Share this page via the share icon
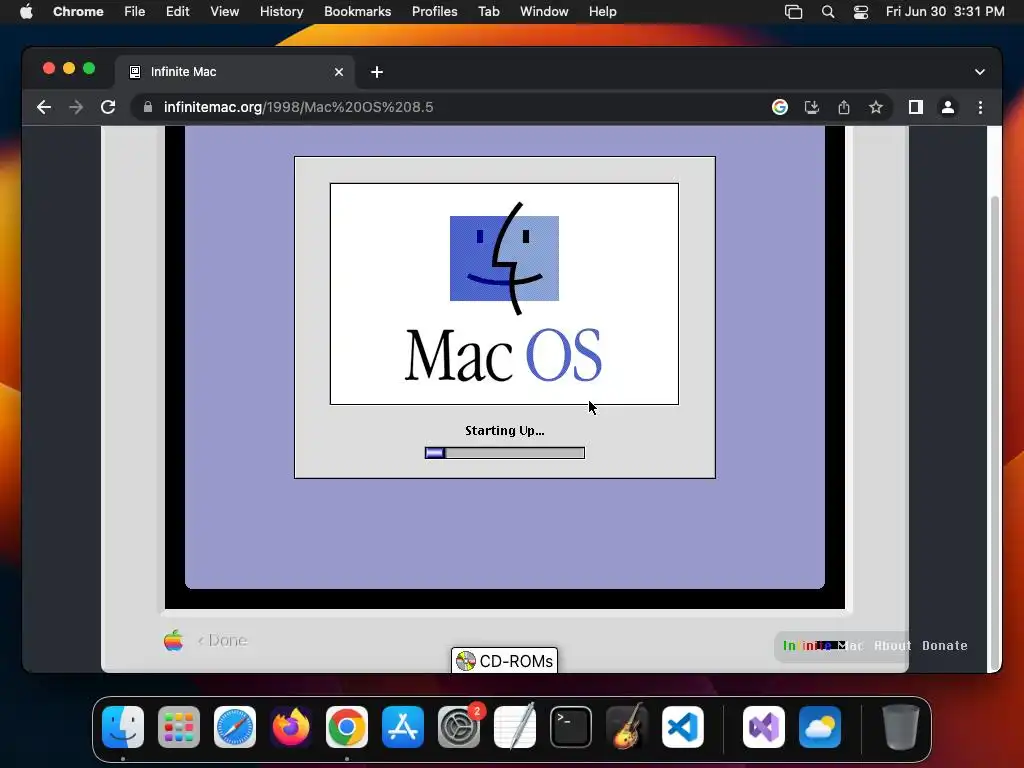1024x768 pixels. coord(844,107)
